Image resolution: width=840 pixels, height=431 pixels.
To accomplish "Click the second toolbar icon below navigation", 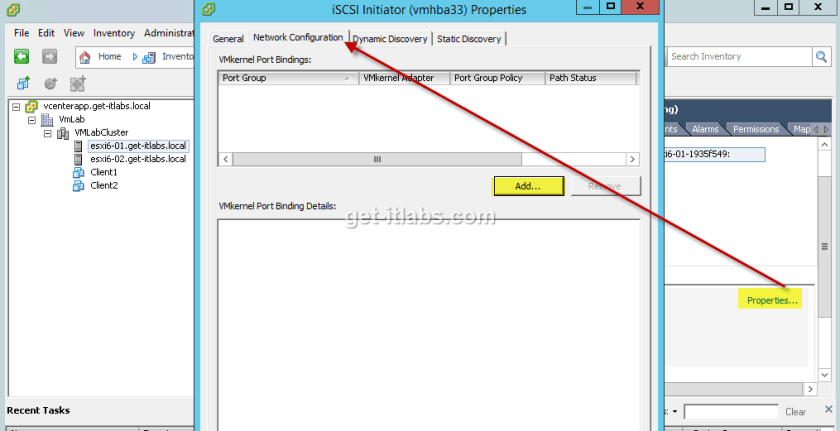I will [x=50, y=84].
